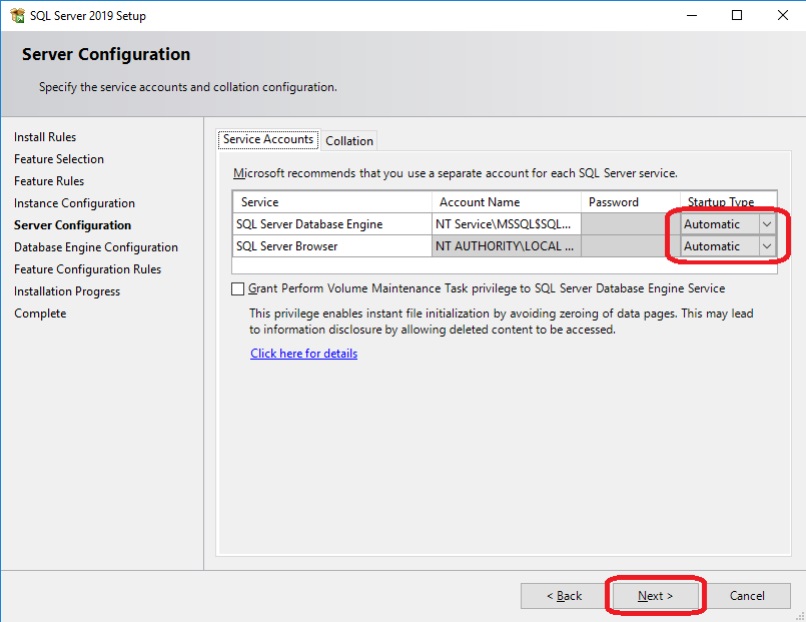Cancel the SQL Server installation
The height and width of the screenshot is (622, 806).
pyautogui.click(x=747, y=596)
